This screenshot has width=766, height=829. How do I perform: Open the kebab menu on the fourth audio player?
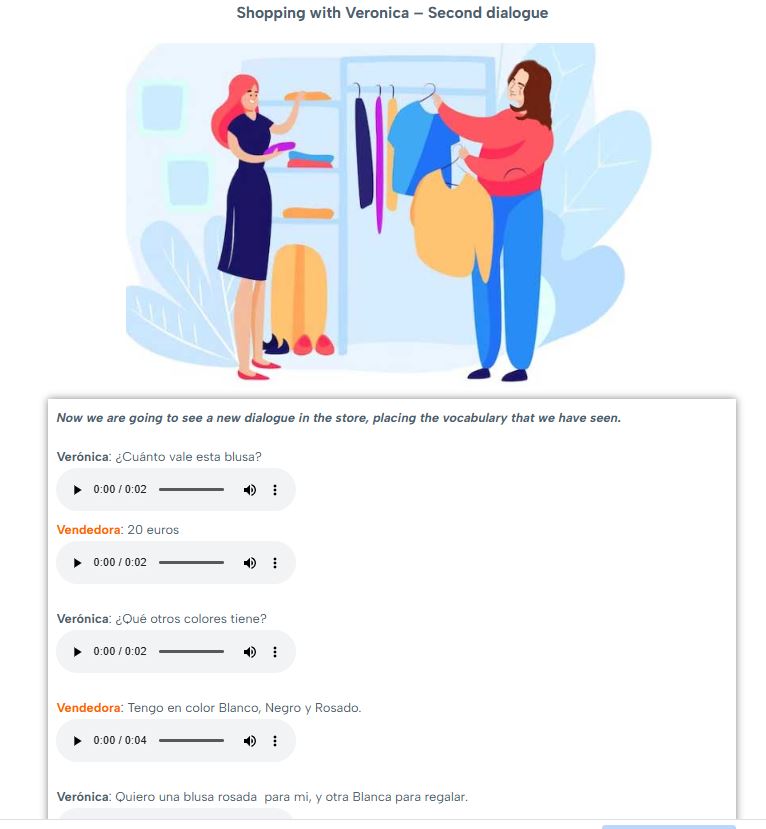(x=275, y=740)
